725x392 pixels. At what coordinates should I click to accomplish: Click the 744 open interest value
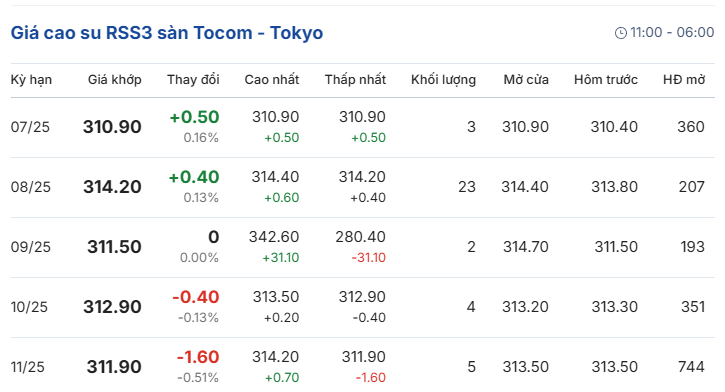coord(691,367)
